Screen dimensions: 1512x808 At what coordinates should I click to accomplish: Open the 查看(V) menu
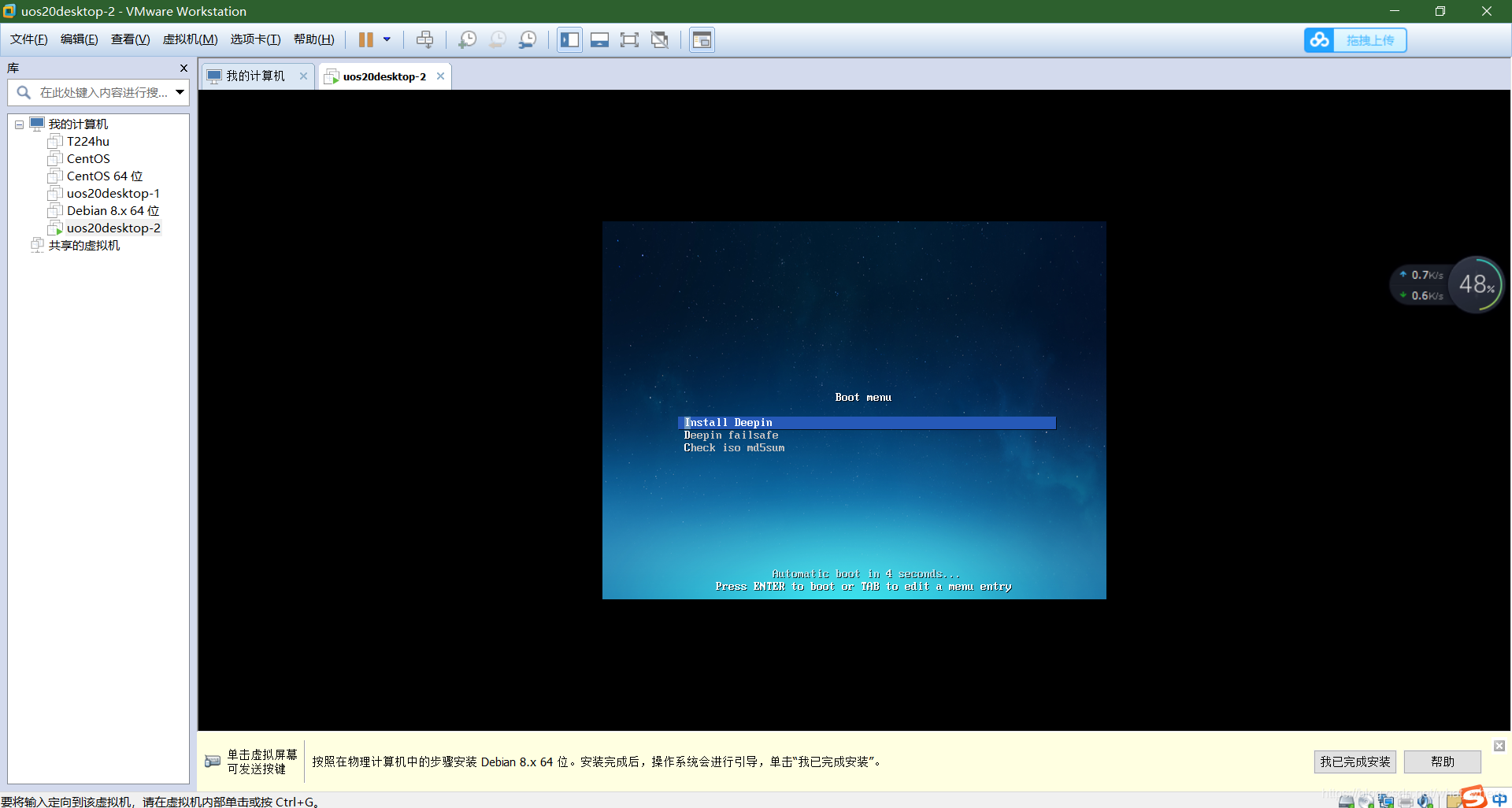pyautogui.click(x=131, y=39)
